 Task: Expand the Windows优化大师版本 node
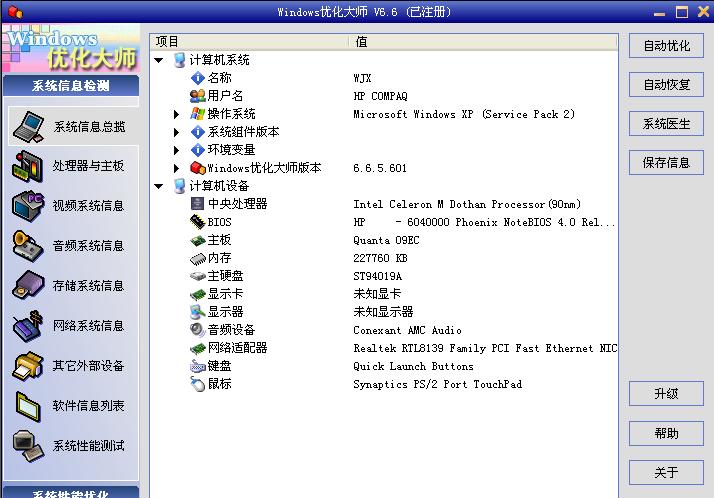pos(176,168)
